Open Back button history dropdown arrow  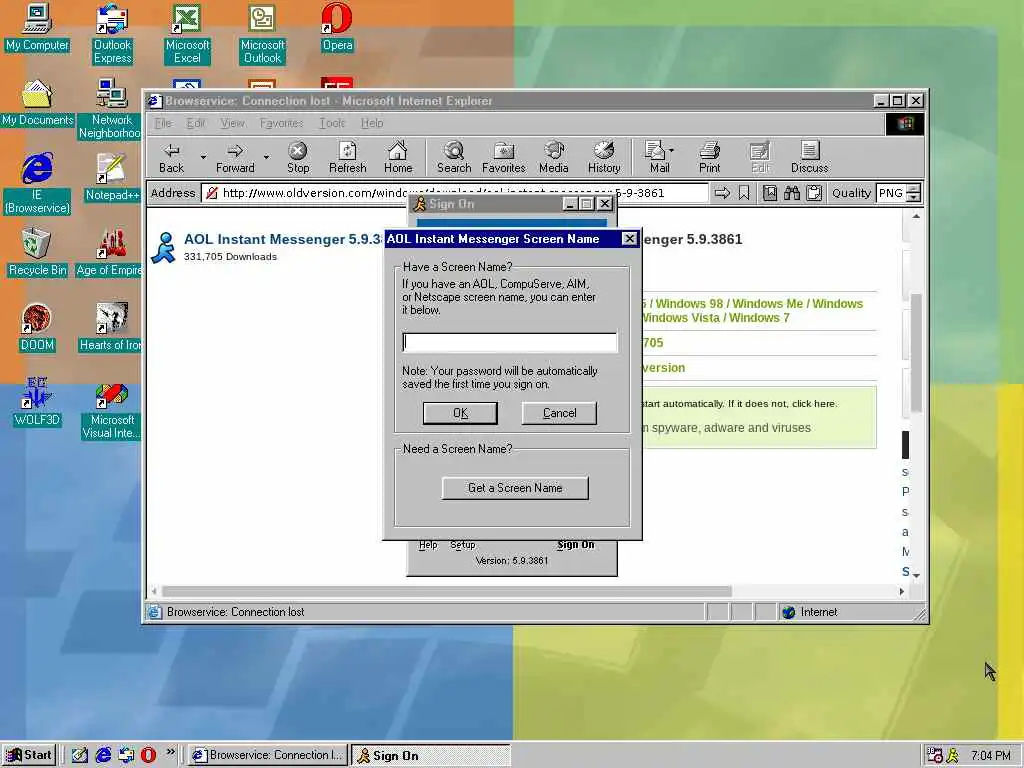point(203,157)
